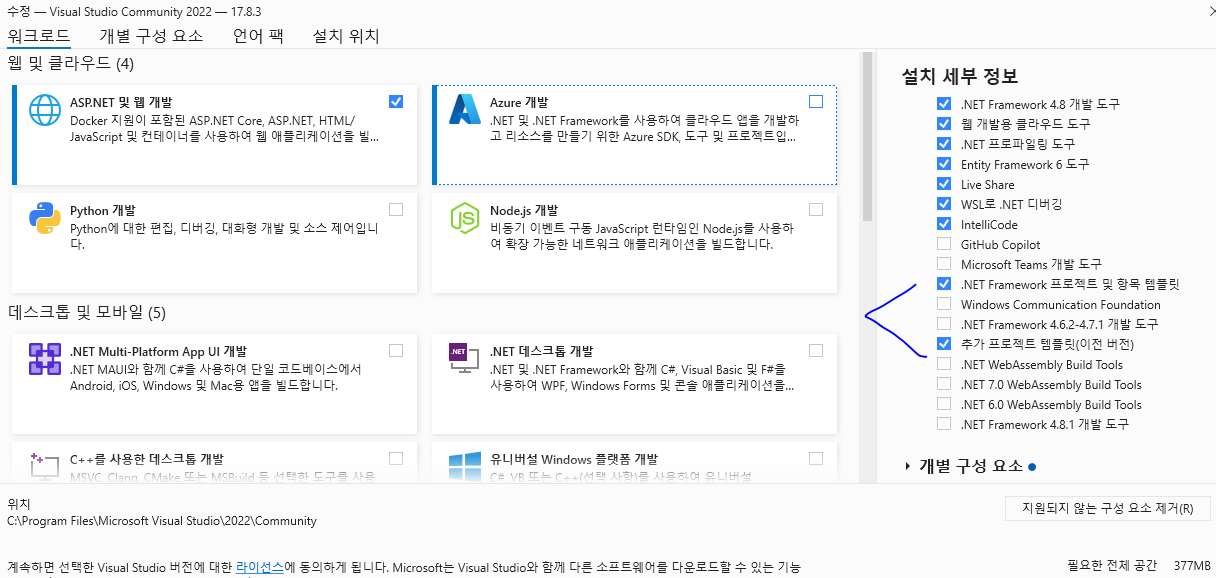Uncheck the Live Share component

coord(944,184)
